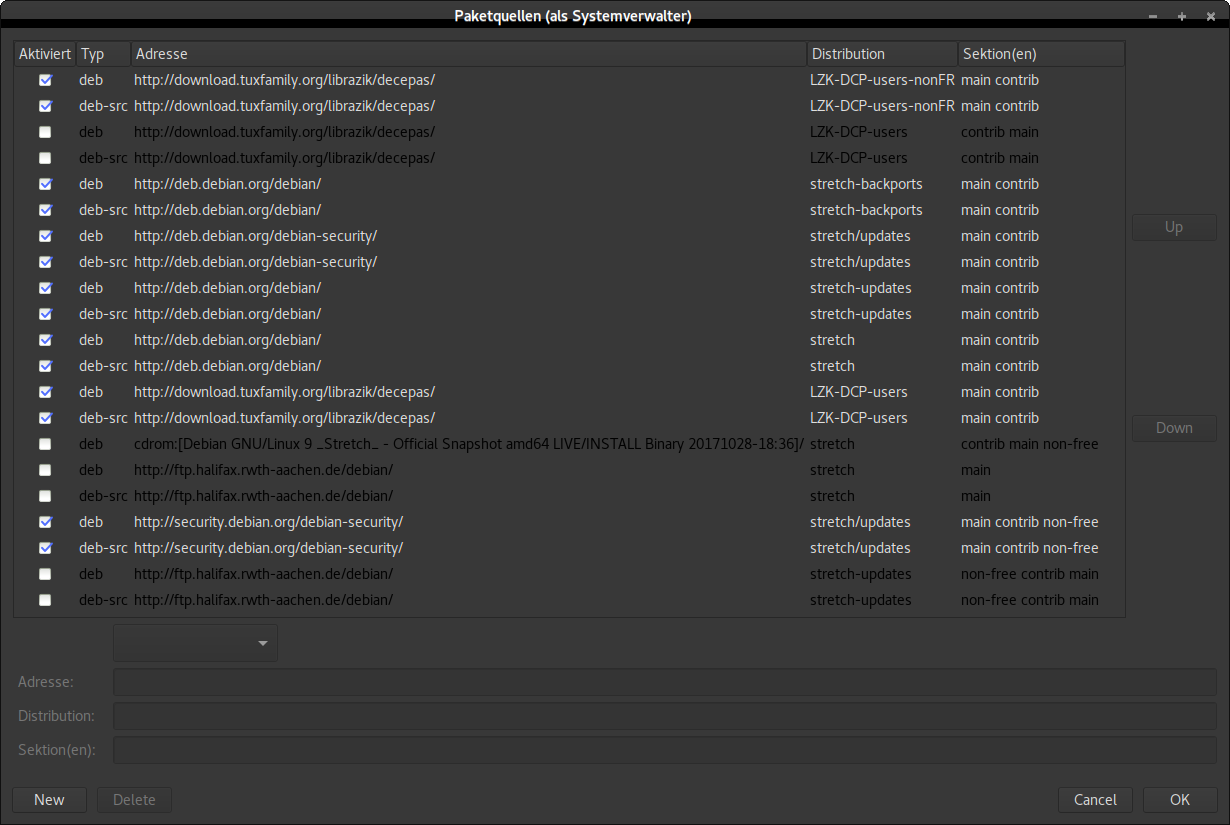Cancel the Paketquellen dialog
This screenshot has height=825, width=1230.
pyautogui.click(x=1095, y=800)
